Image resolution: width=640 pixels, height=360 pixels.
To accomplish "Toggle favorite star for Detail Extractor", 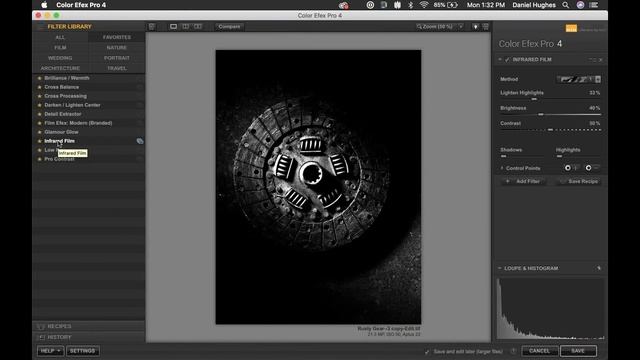I will tap(40, 114).
